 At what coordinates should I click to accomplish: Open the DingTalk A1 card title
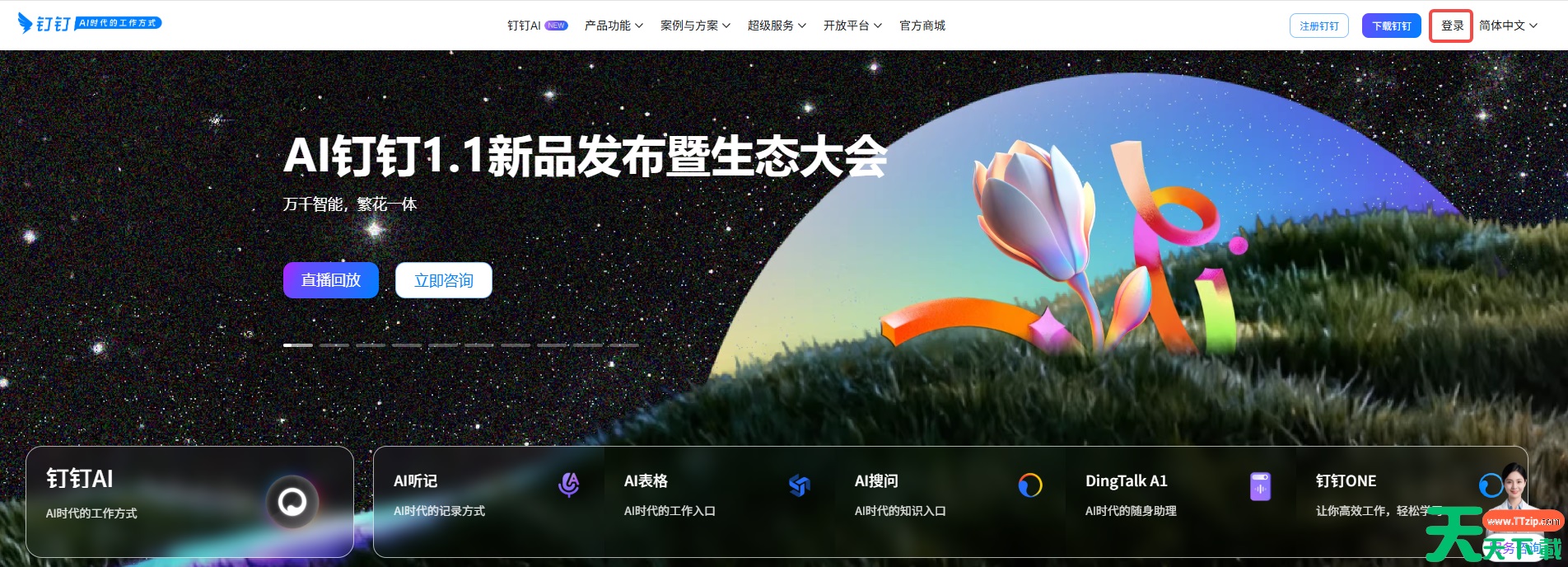[x=1127, y=480]
